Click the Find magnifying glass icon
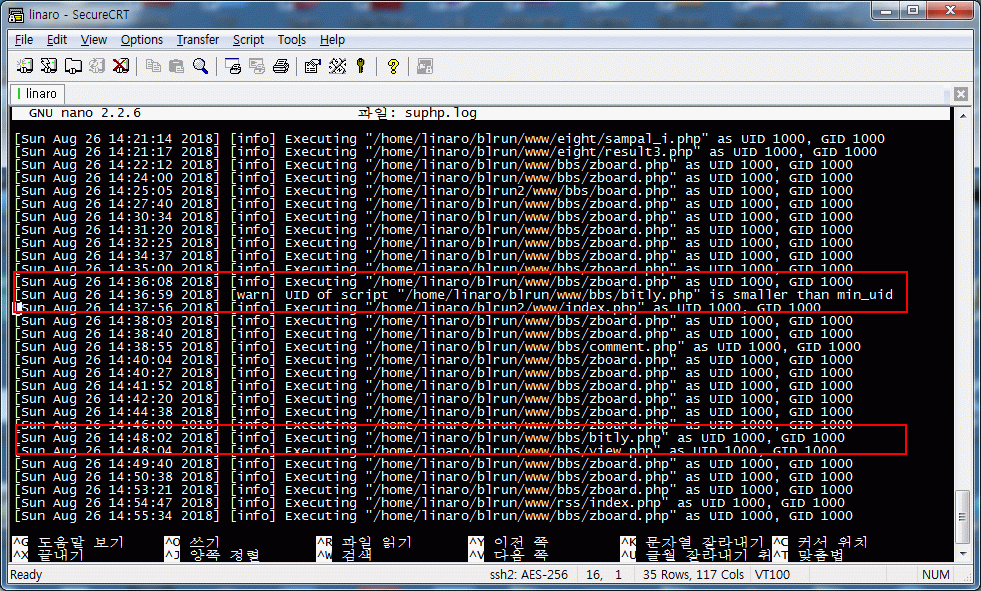Viewport: 981px width, 591px height. [201, 66]
